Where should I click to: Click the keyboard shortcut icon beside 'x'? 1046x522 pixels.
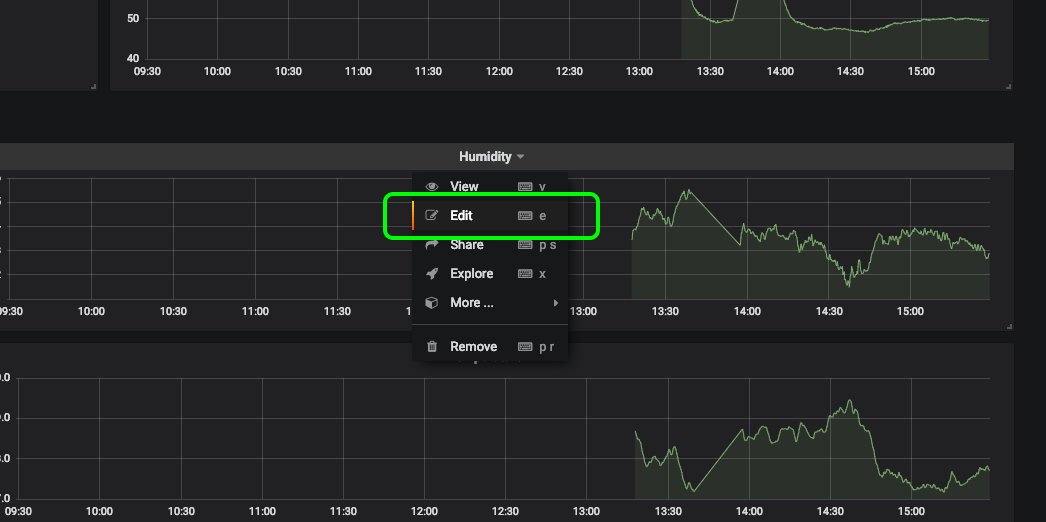pyautogui.click(x=525, y=274)
